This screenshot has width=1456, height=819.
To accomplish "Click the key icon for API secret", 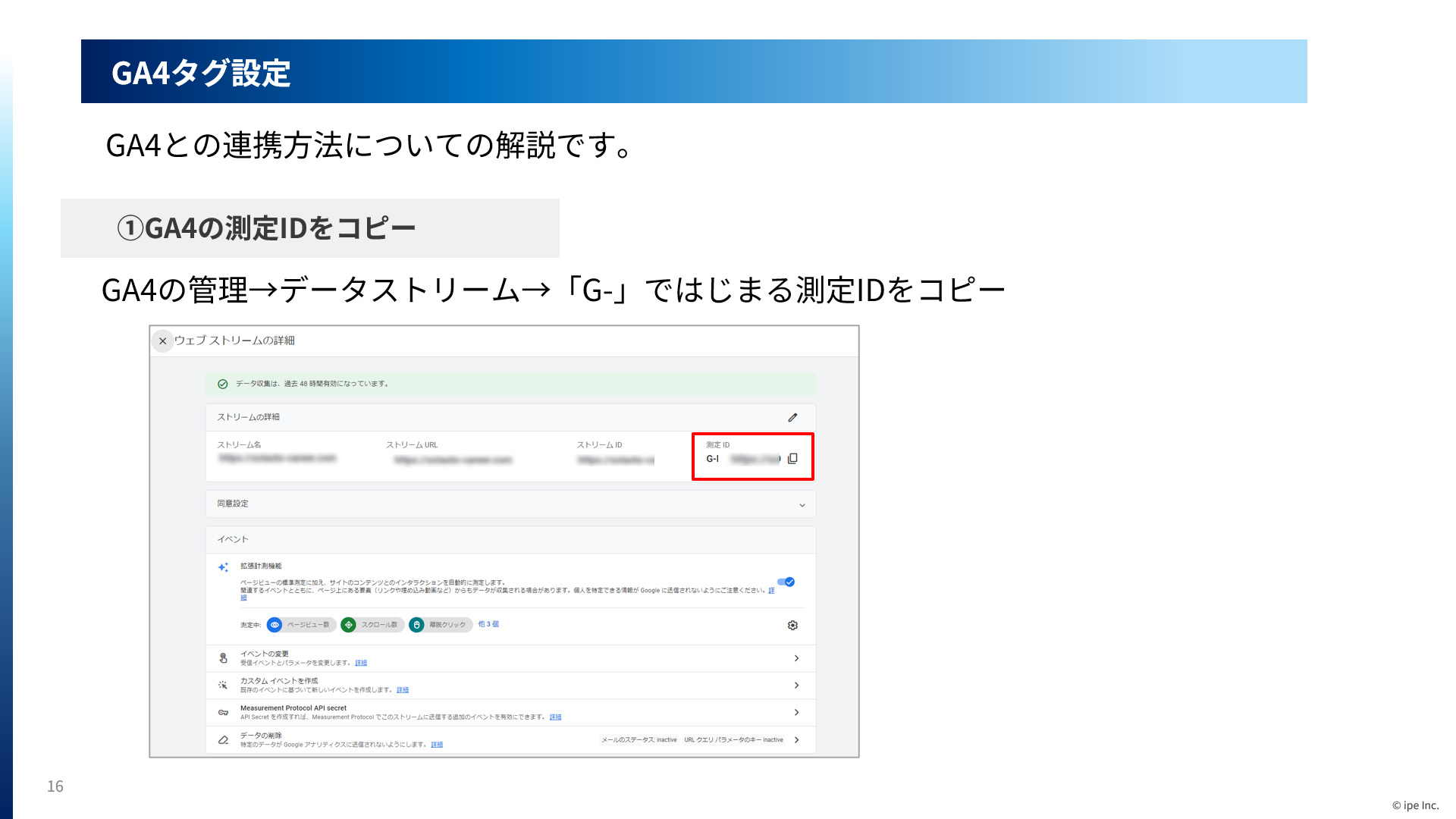I will [x=223, y=712].
